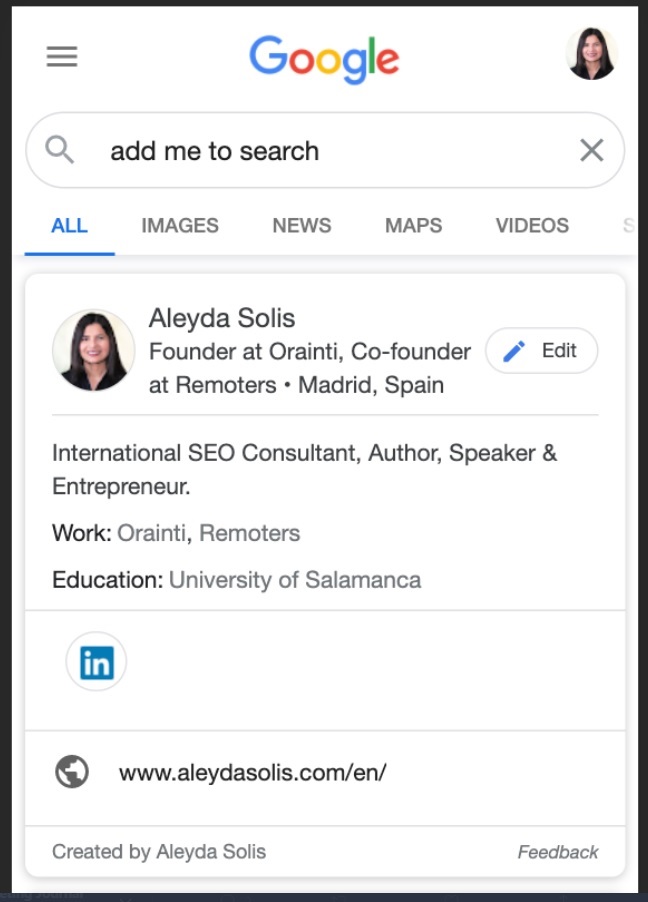Image resolution: width=648 pixels, height=902 pixels.
Task: Click the Feedback link
Action: (x=558, y=852)
